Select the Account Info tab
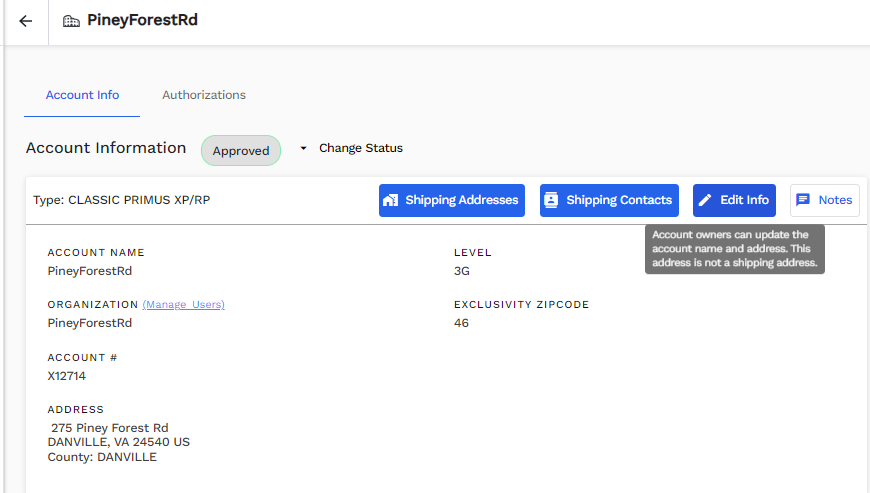This screenshot has height=493, width=870. [82, 95]
